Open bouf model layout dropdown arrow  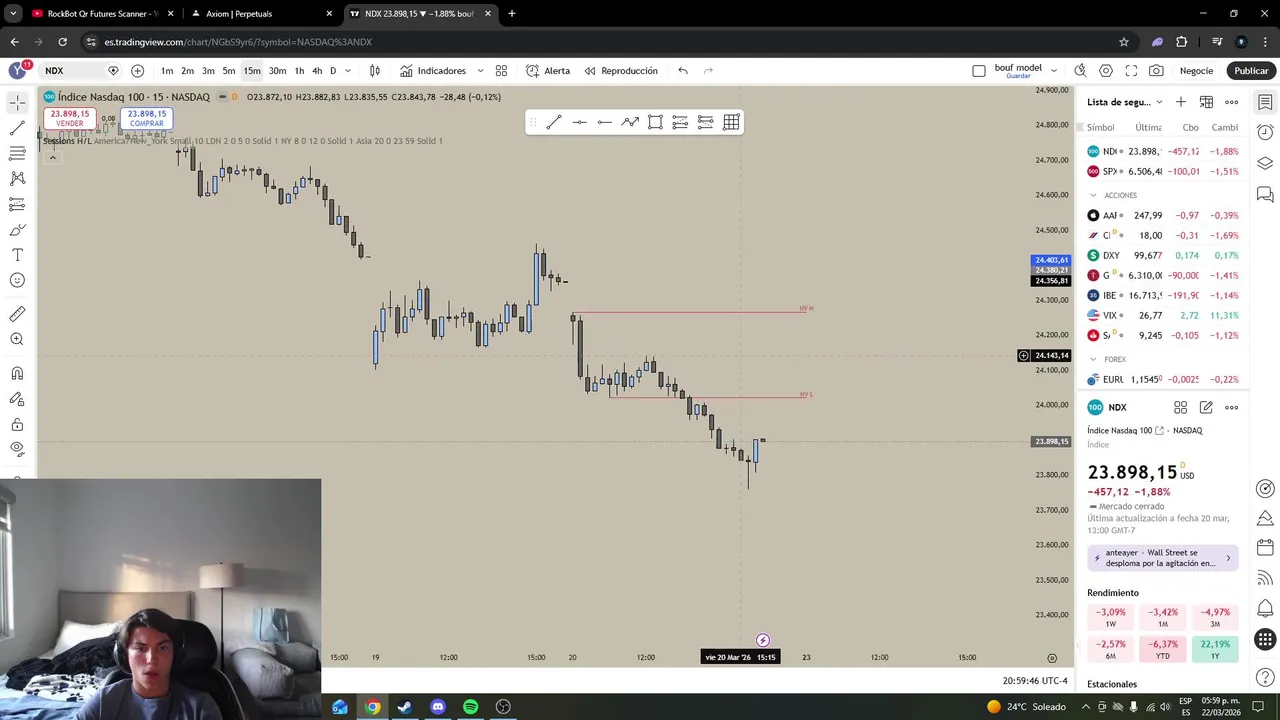[1054, 71]
